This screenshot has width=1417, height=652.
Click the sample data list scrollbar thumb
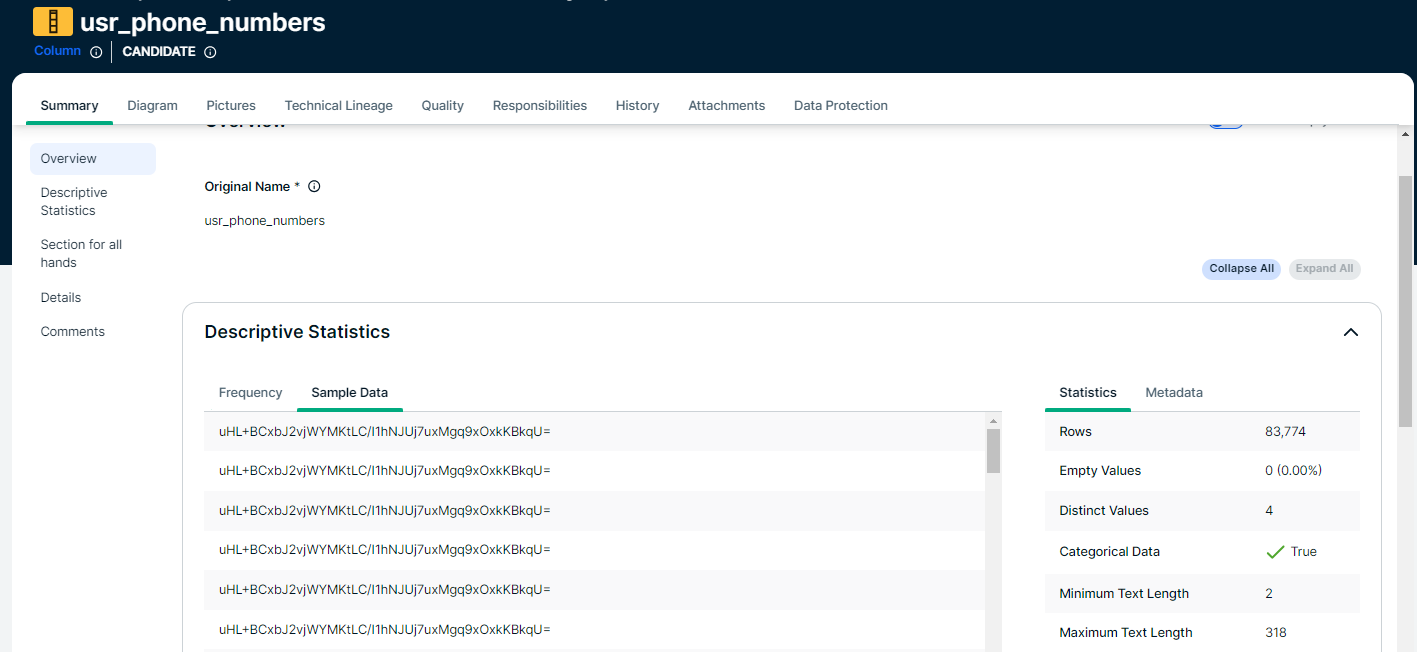(993, 450)
